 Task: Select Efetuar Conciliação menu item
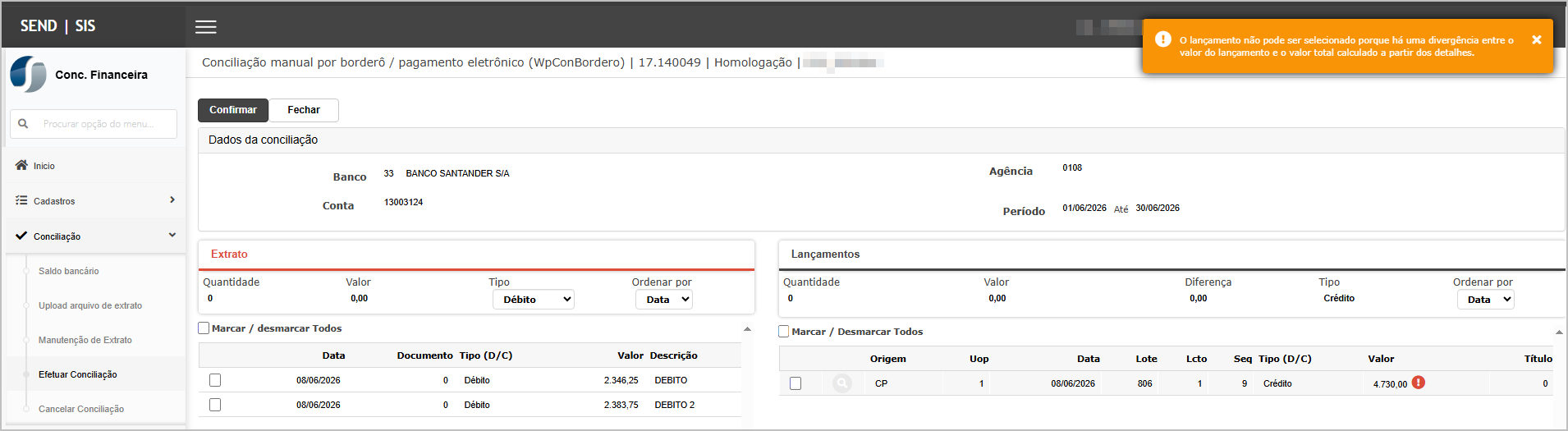point(78,374)
